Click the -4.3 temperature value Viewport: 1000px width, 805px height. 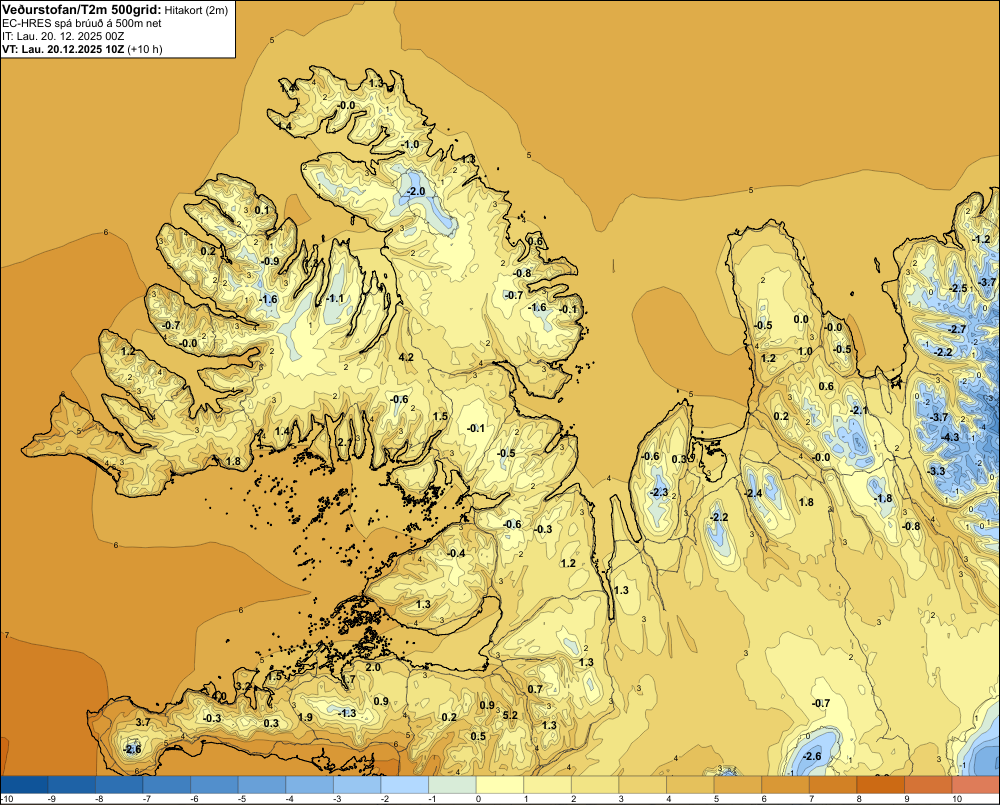pyautogui.click(x=950, y=437)
